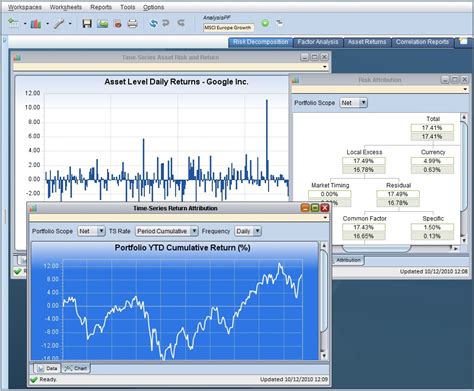Select the Factor Analysis tab
Image resolution: width=474 pixels, height=391 pixels.
[x=318, y=42]
